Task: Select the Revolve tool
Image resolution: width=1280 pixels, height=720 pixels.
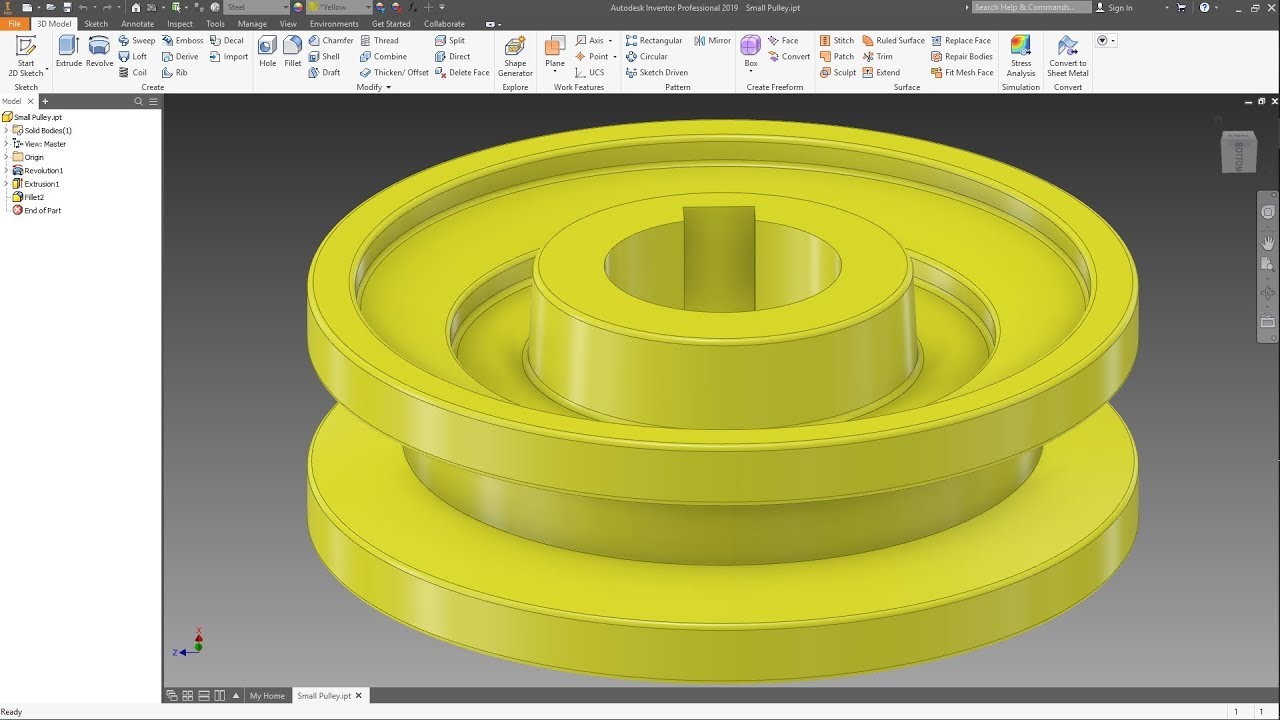Action: tap(99, 52)
